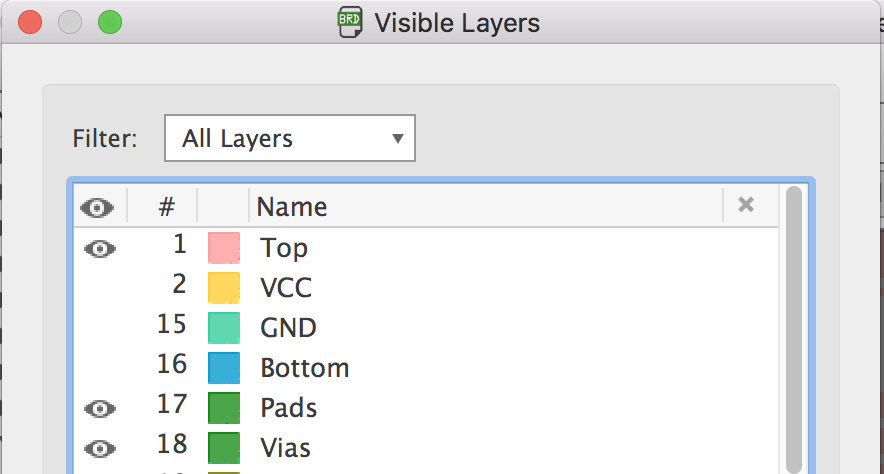Show the GND layer via visibility cell

(99, 328)
